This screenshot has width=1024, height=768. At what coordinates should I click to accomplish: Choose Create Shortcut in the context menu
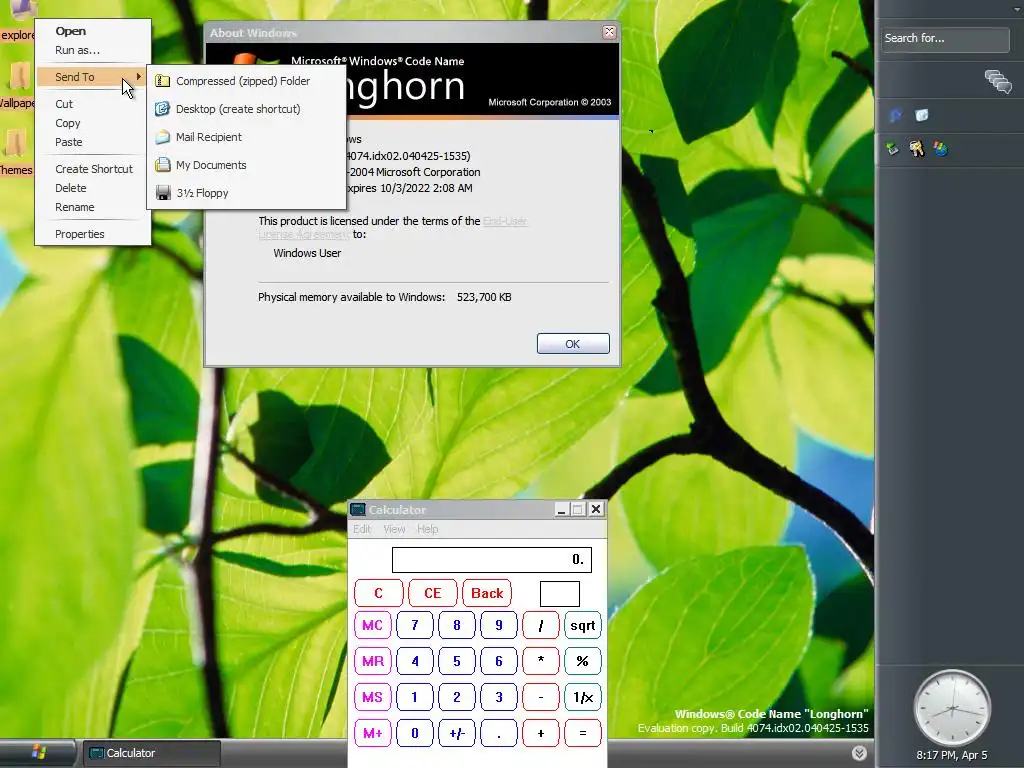[x=93, y=168]
